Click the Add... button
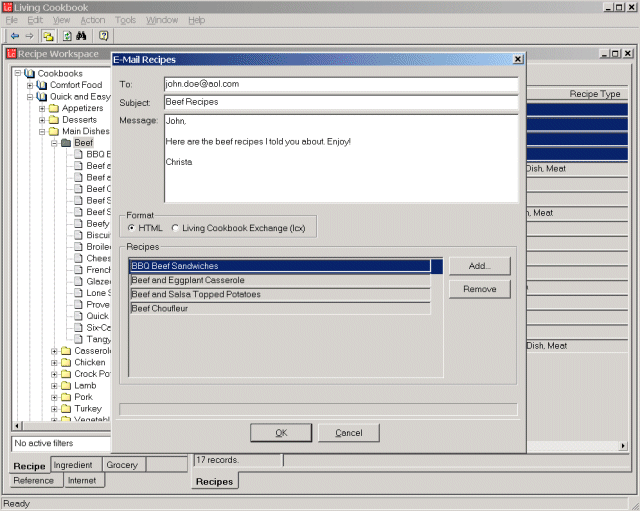The height and width of the screenshot is (511, 640). pos(480,266)
